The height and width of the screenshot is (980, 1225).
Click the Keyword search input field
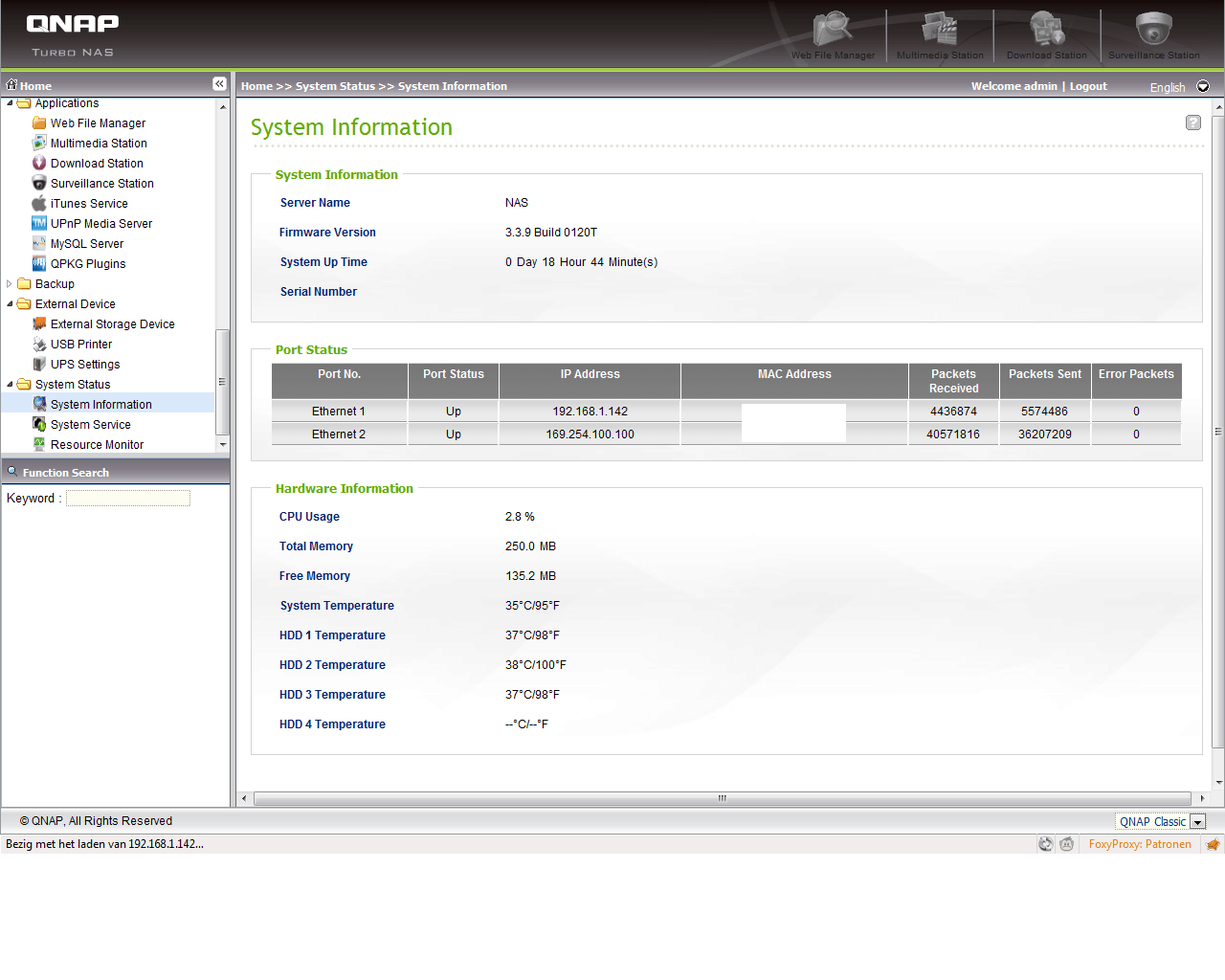(x=128, y=498)
